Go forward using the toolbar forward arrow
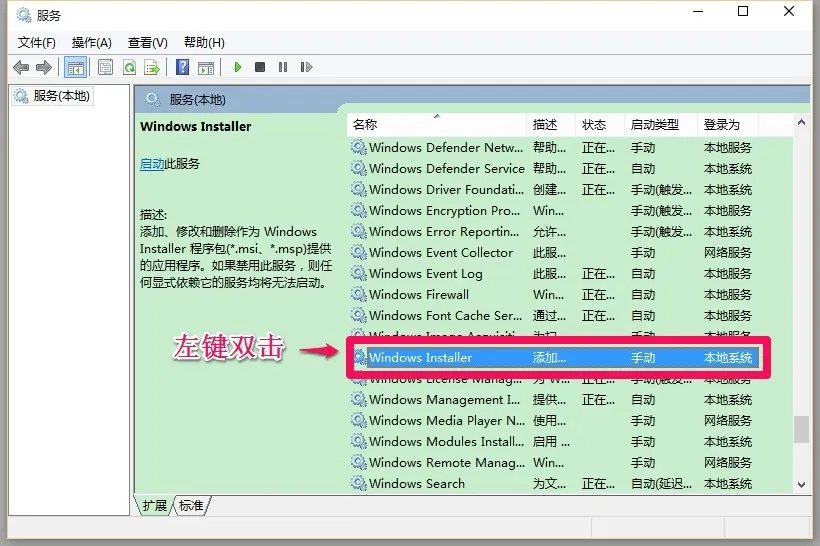This screenshot has height=546, width=820. tap(44, 67)
